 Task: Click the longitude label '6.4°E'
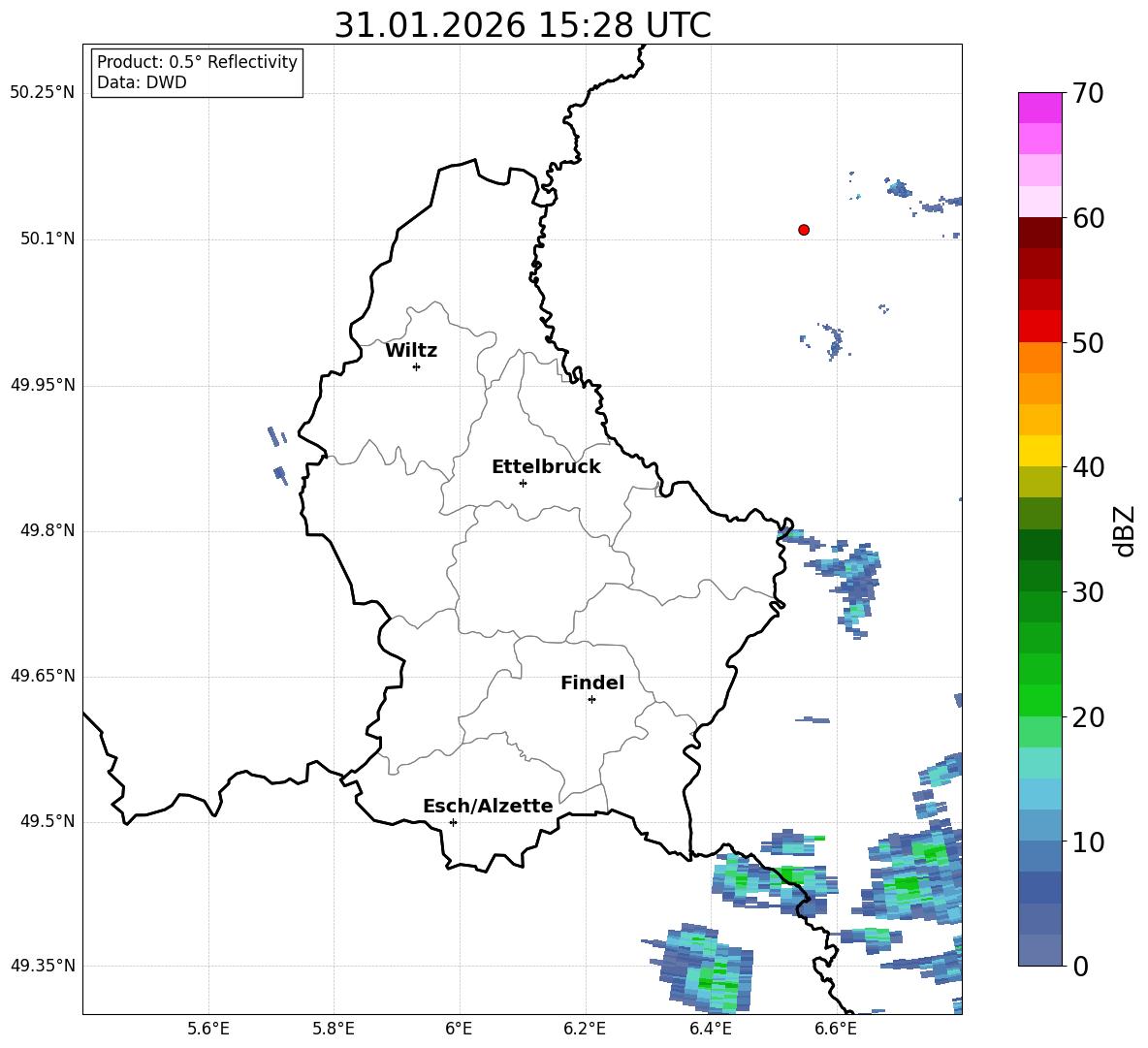click(710, 1029)
